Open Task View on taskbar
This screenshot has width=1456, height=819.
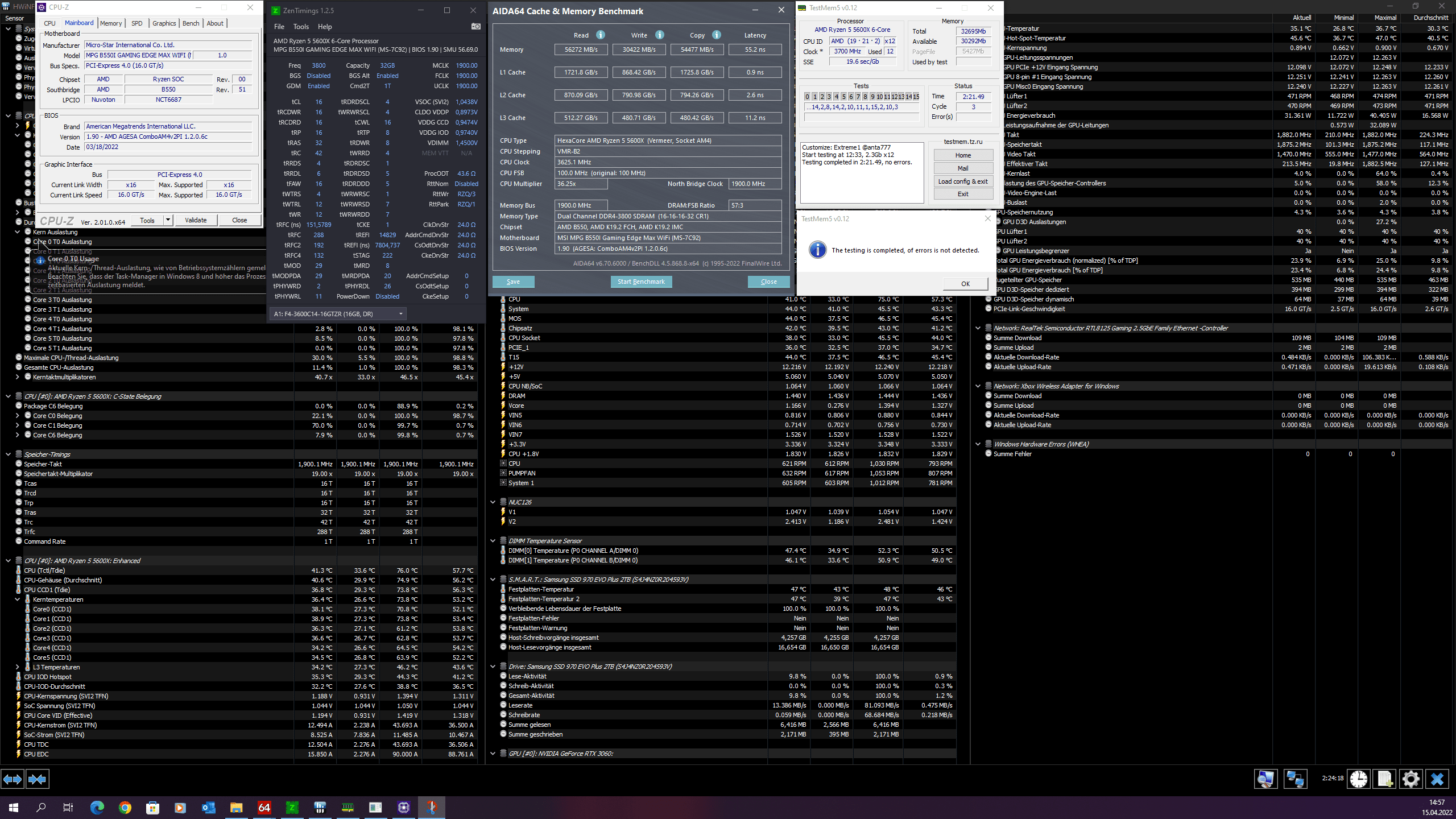68,807
